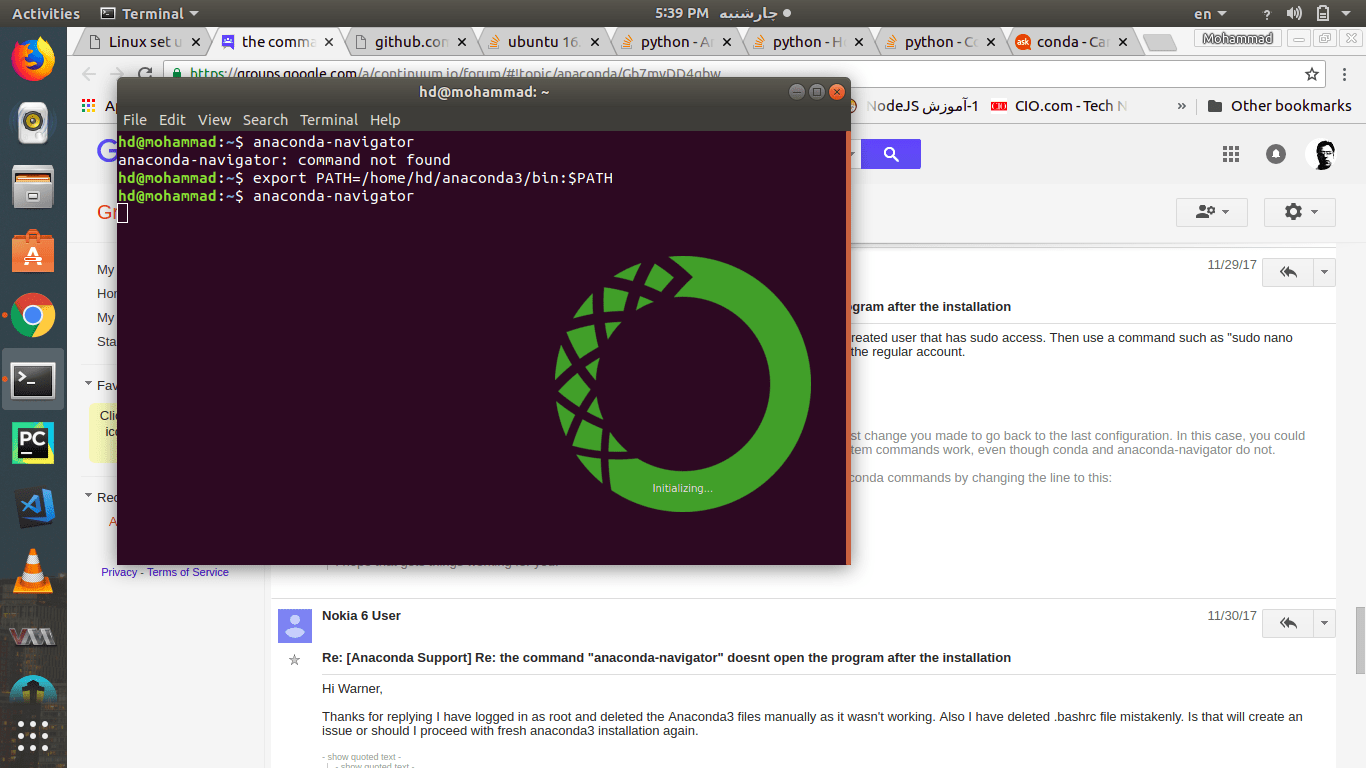1366x768 pixels.
Task: Open the Google account avatar
Action: click(x=1320, y=154)
